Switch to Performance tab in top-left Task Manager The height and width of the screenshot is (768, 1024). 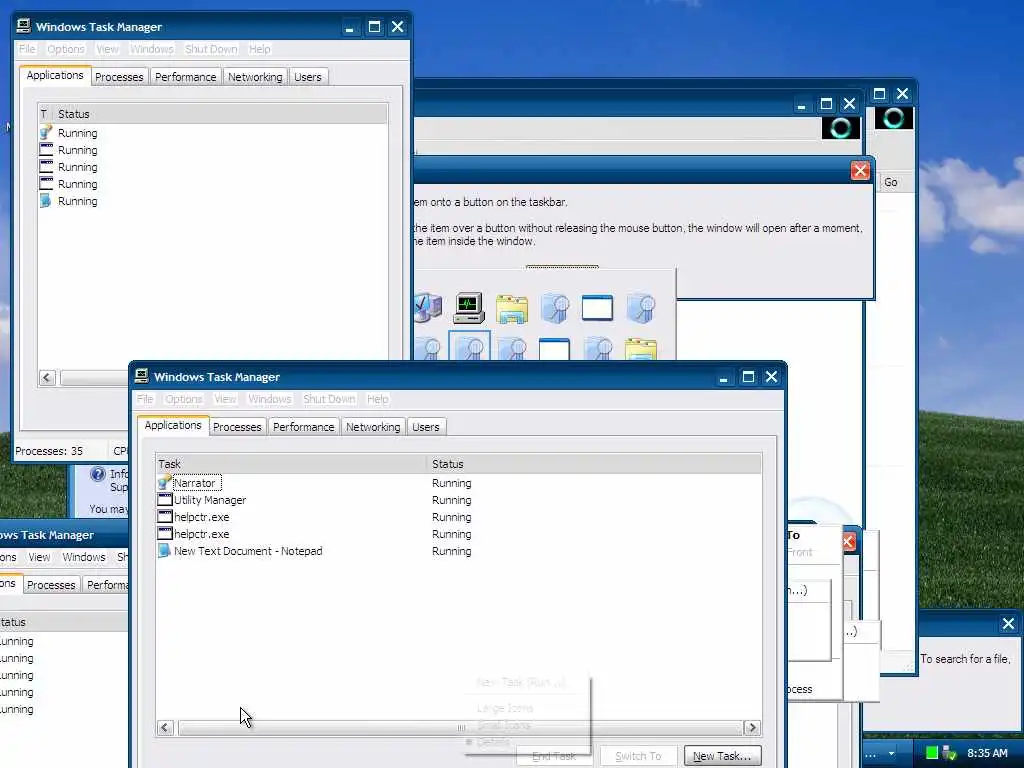[x=185, y=76]
